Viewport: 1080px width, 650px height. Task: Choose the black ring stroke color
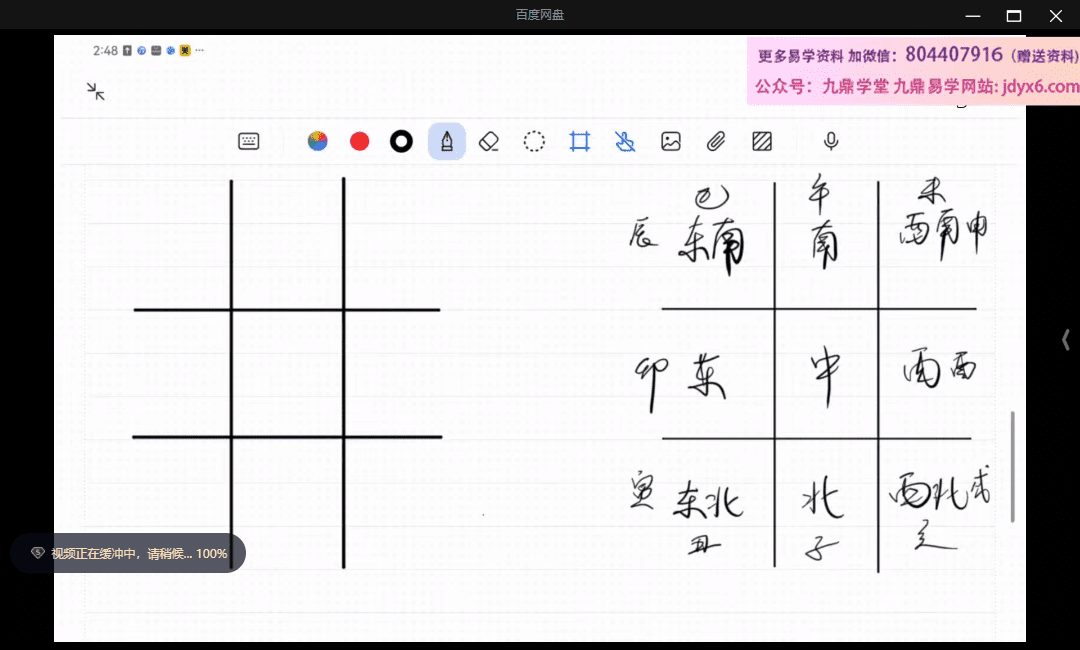click(x=401, y=142)
